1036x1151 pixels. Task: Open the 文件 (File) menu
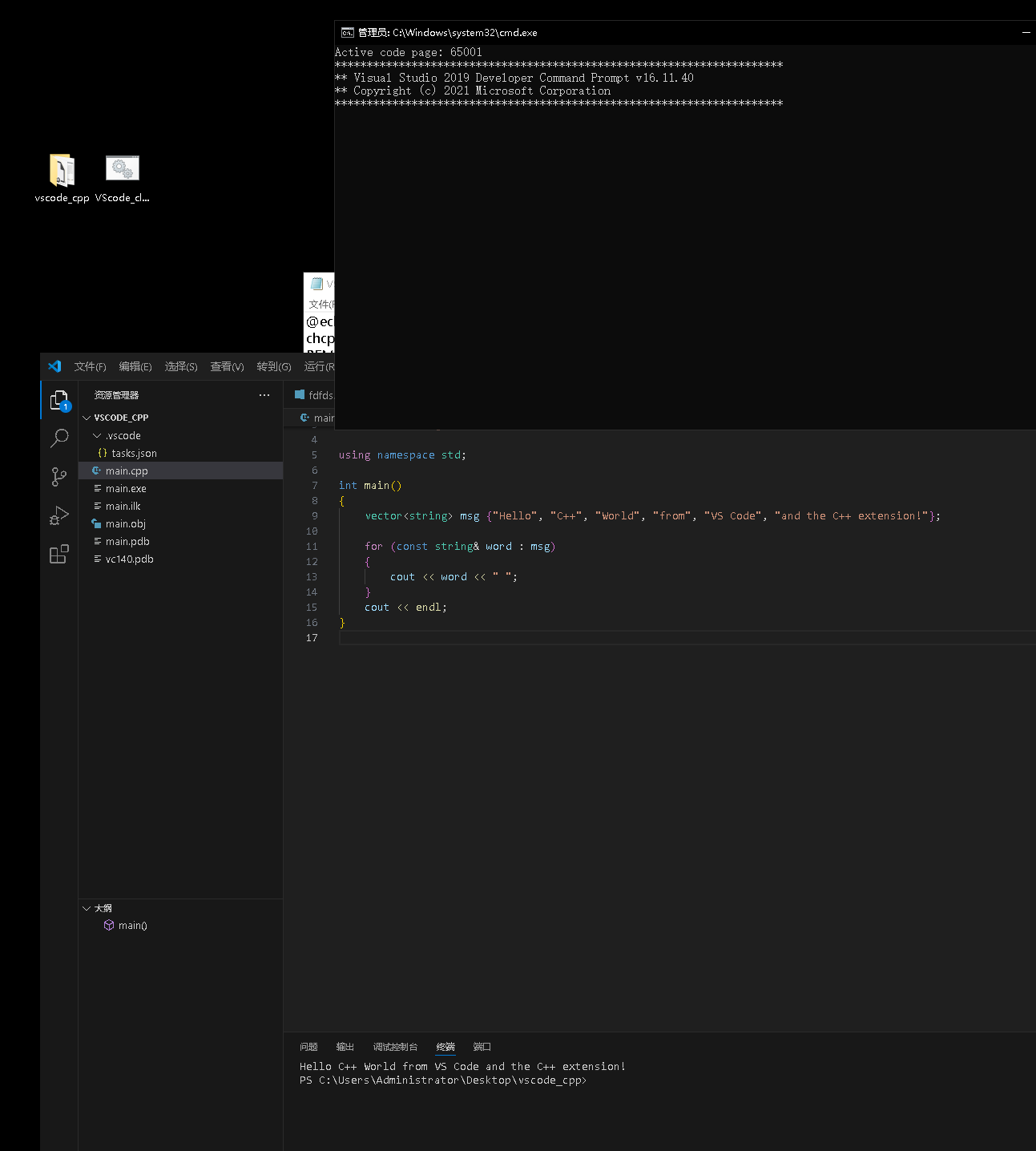[89, 366]
